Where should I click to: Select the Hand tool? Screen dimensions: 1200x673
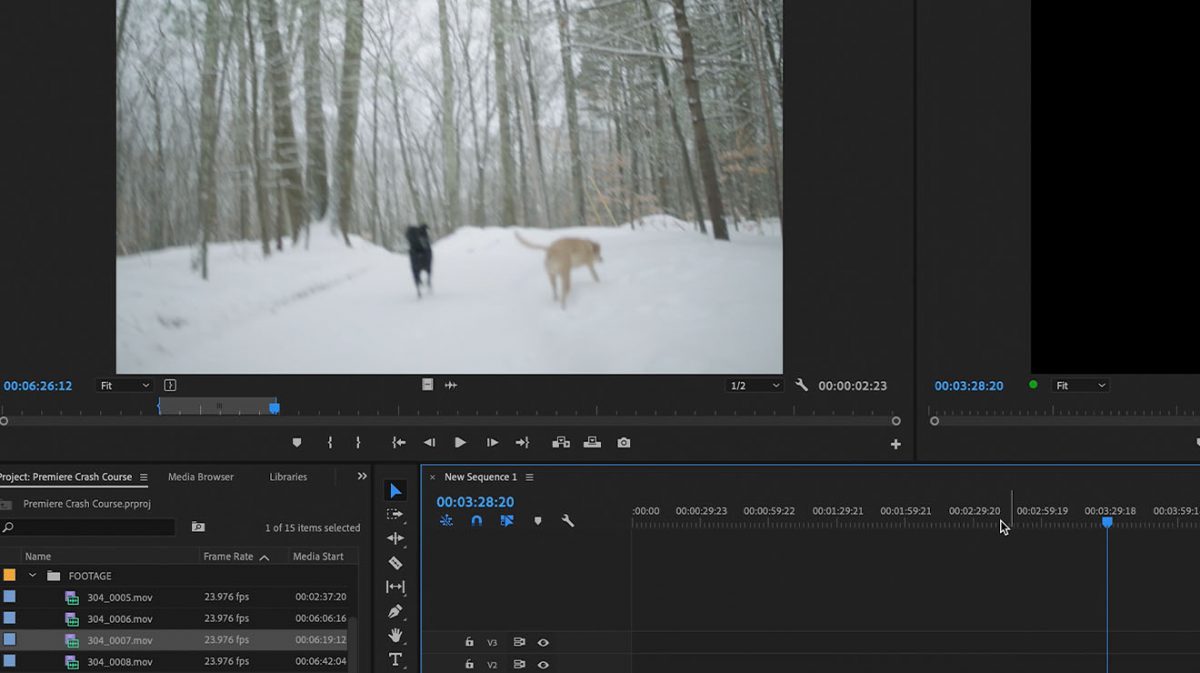[395, 635]
